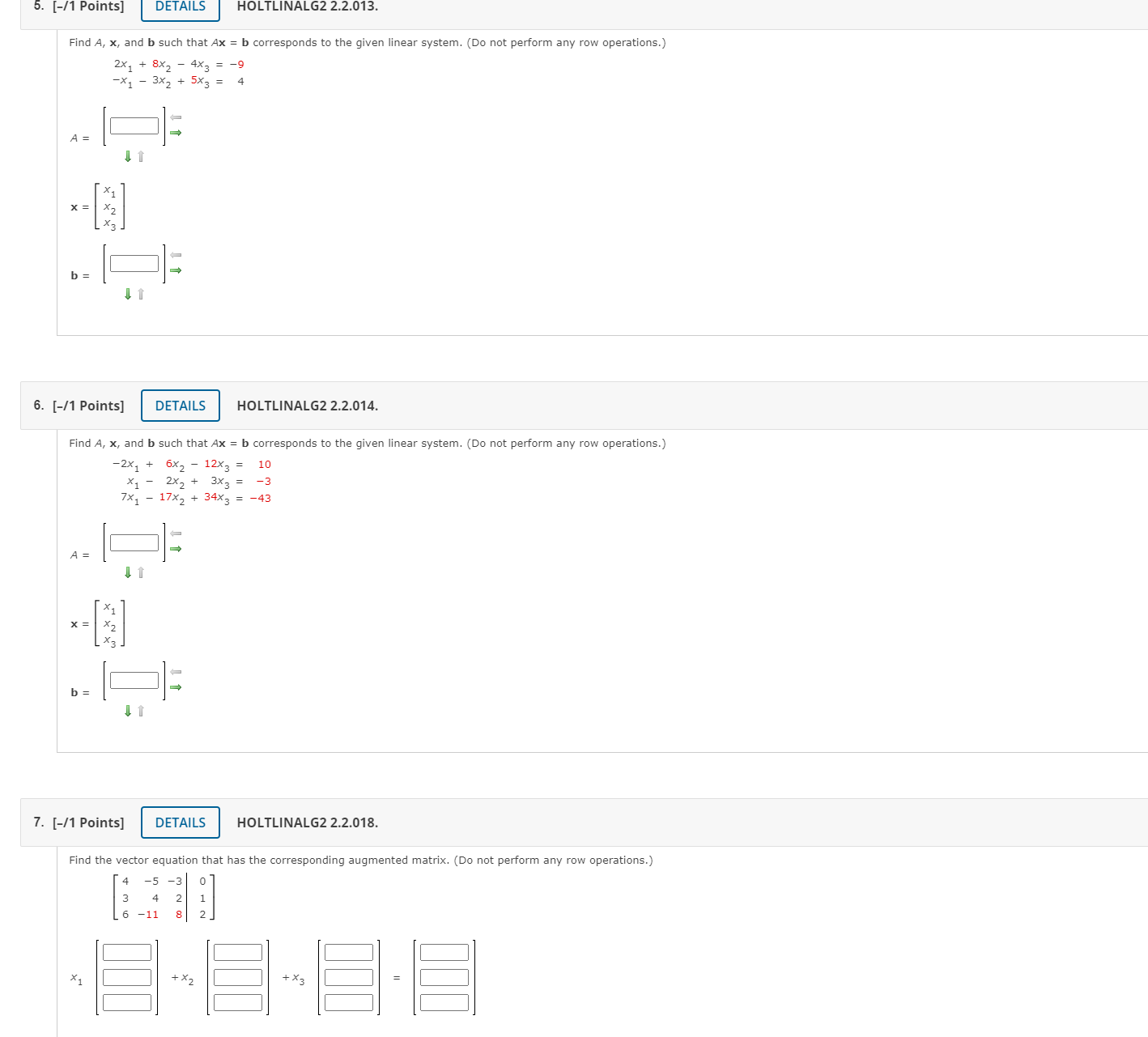This screenshot has height=1037, width=1148.
Task: Click the HOLTLINALG2 2.2.013 question code
Action: click(308, 6)
